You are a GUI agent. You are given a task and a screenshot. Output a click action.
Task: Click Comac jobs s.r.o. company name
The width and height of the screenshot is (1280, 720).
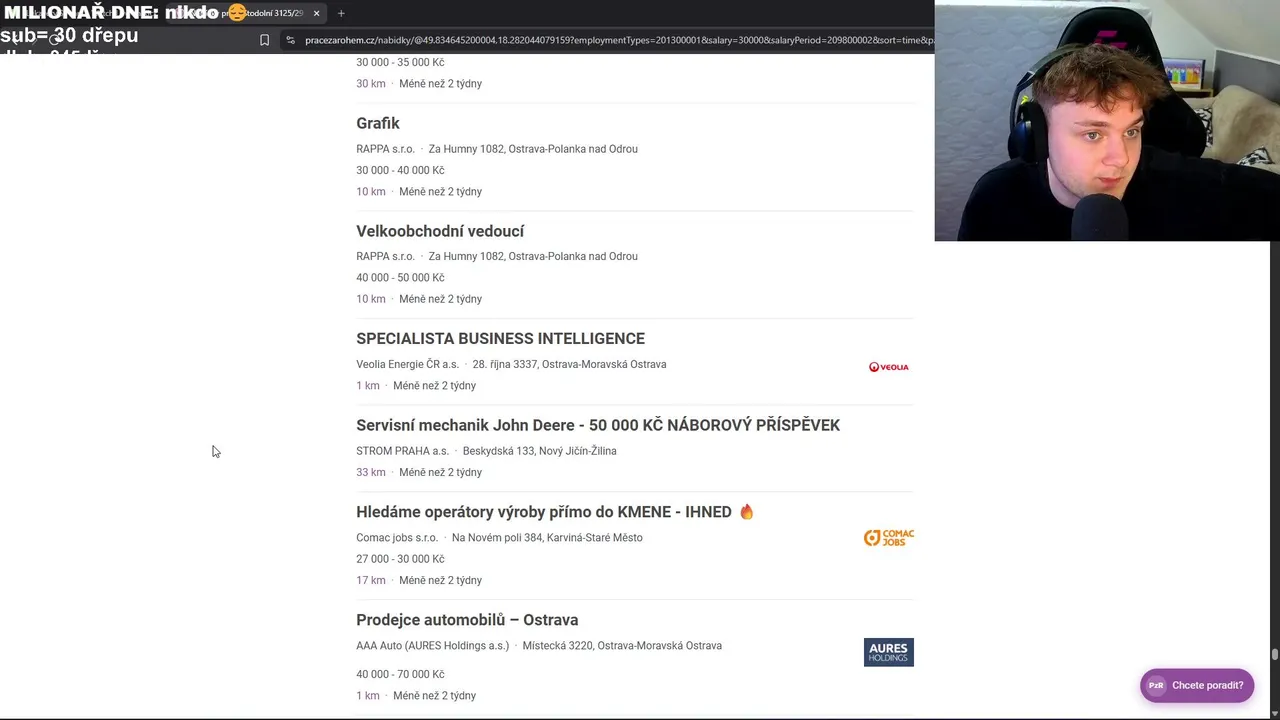(x=397, y=538)
